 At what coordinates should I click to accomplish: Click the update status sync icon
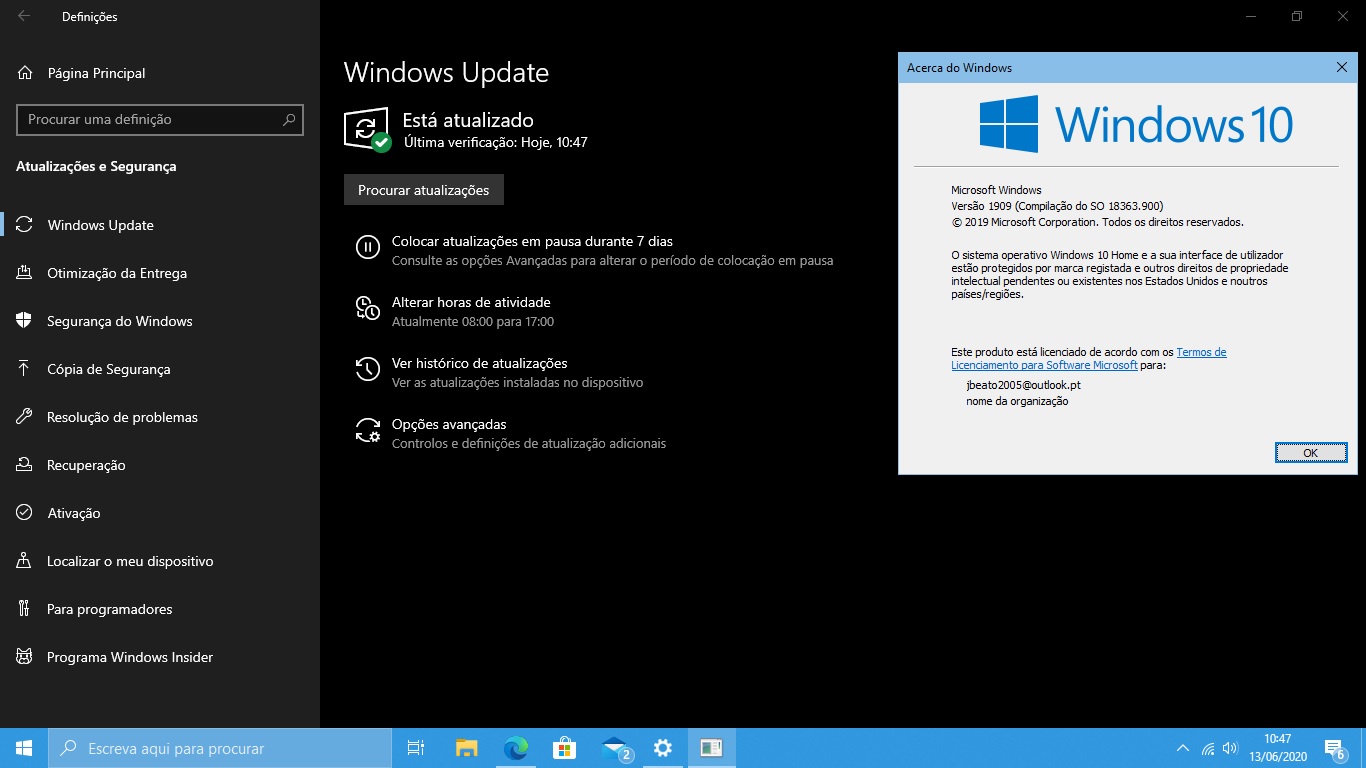pyautogui.click(x=367, y=130)
